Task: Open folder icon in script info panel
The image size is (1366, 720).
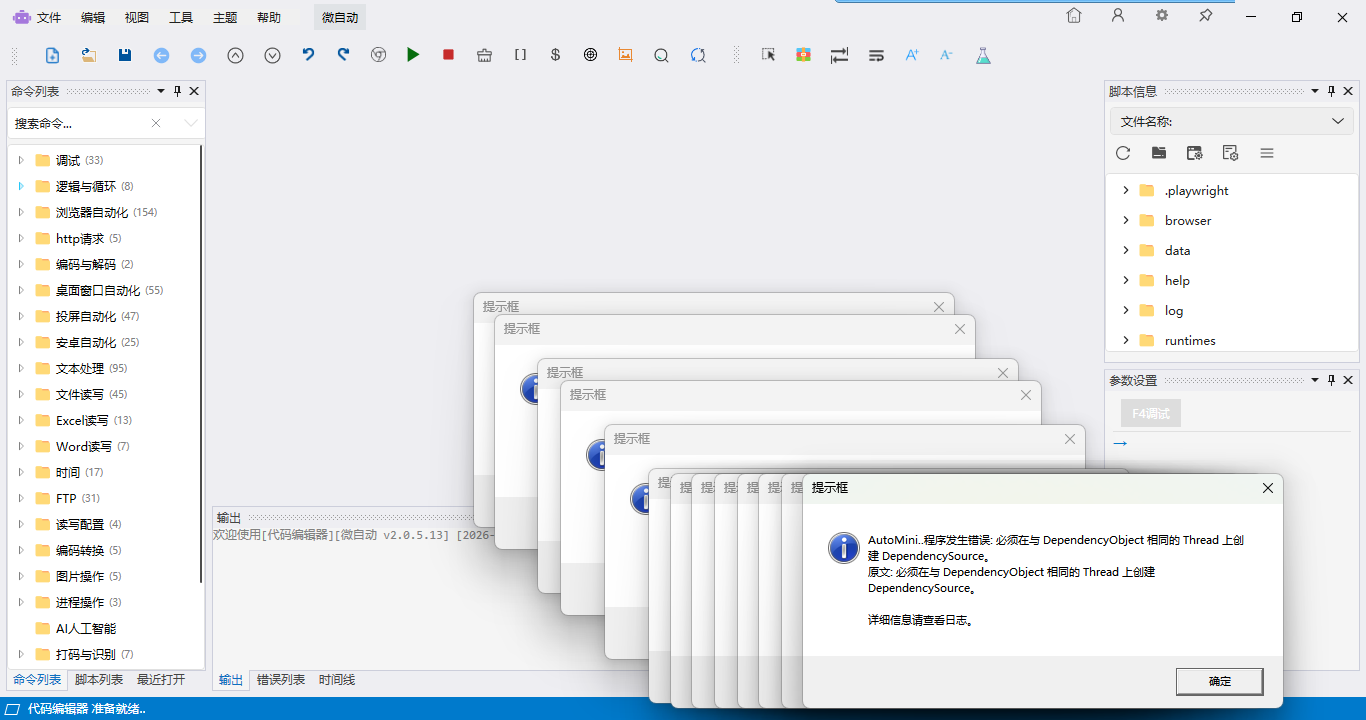Action: tap(1159, 153)
